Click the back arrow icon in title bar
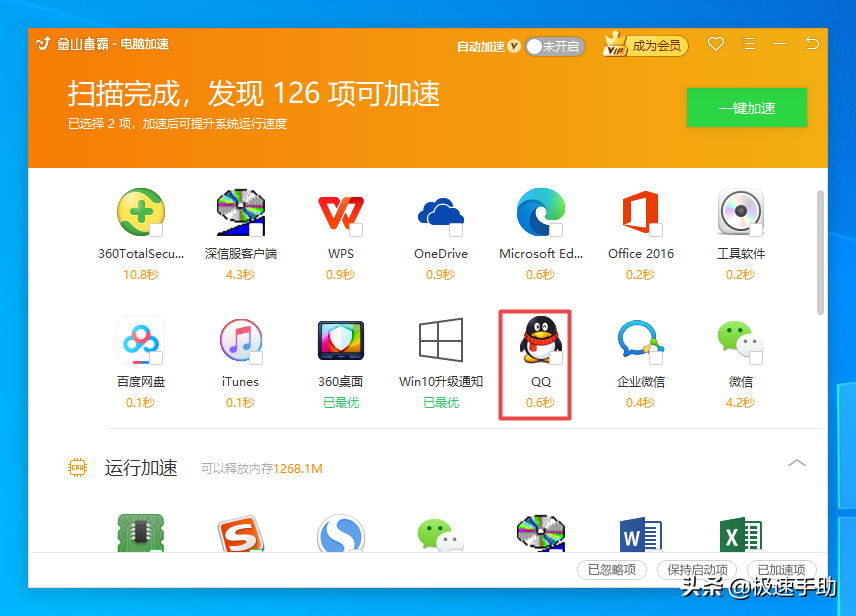The width and height of the screenshot is (856, 616). (812, 43)
